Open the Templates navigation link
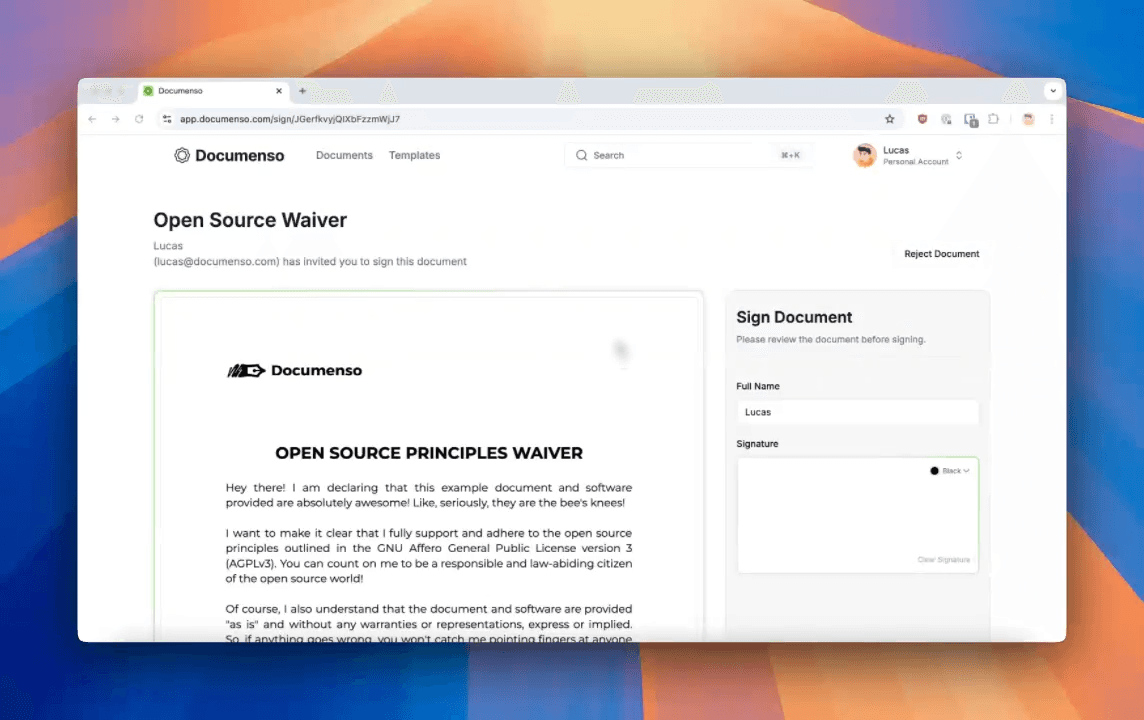Screen dimensions: 1144x720 pyautogui.click(x=414, y=155)
